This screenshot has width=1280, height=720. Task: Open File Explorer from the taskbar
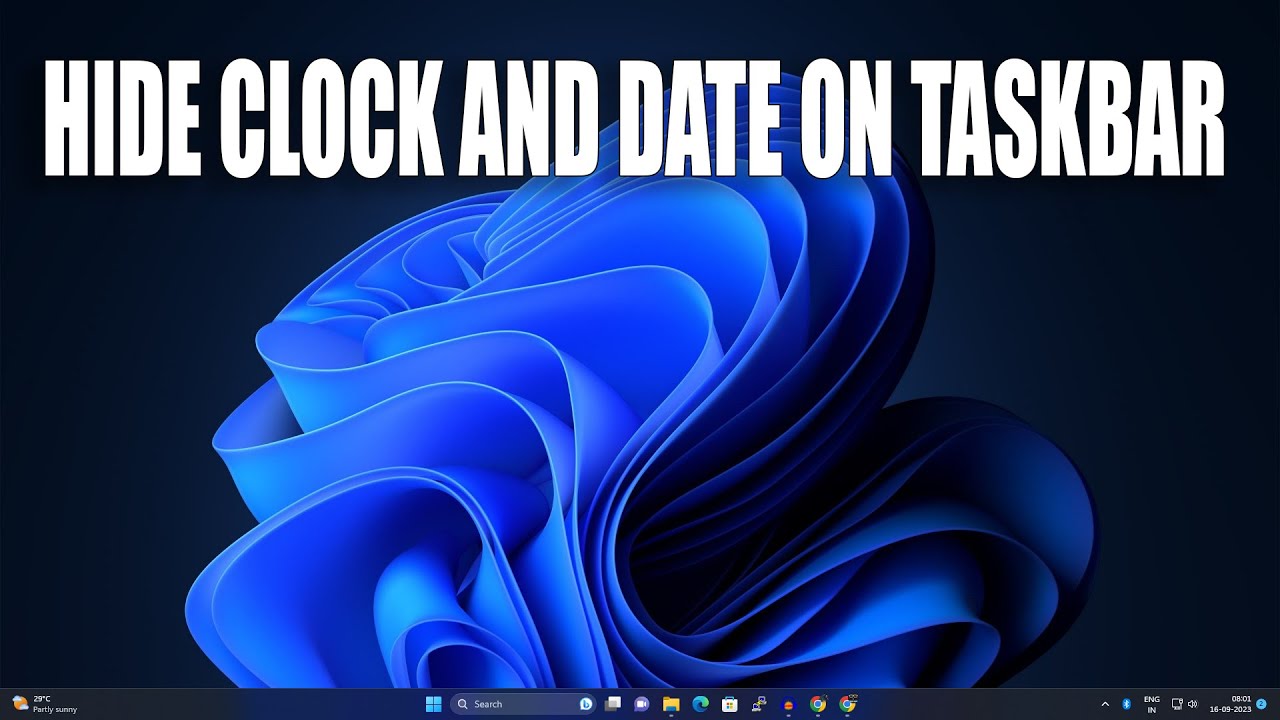671,704
